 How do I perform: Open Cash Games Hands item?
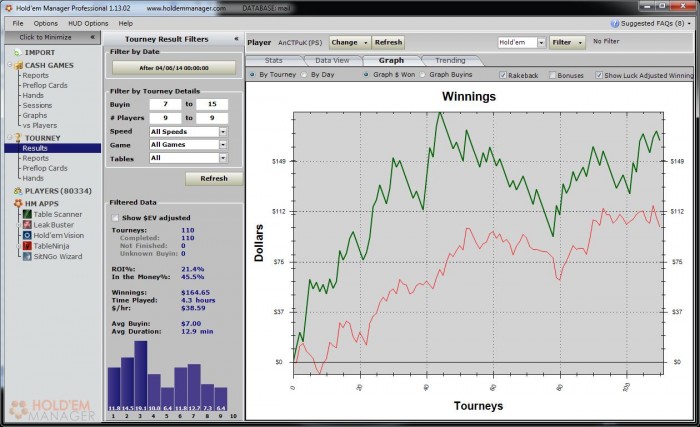coord(33,96)
